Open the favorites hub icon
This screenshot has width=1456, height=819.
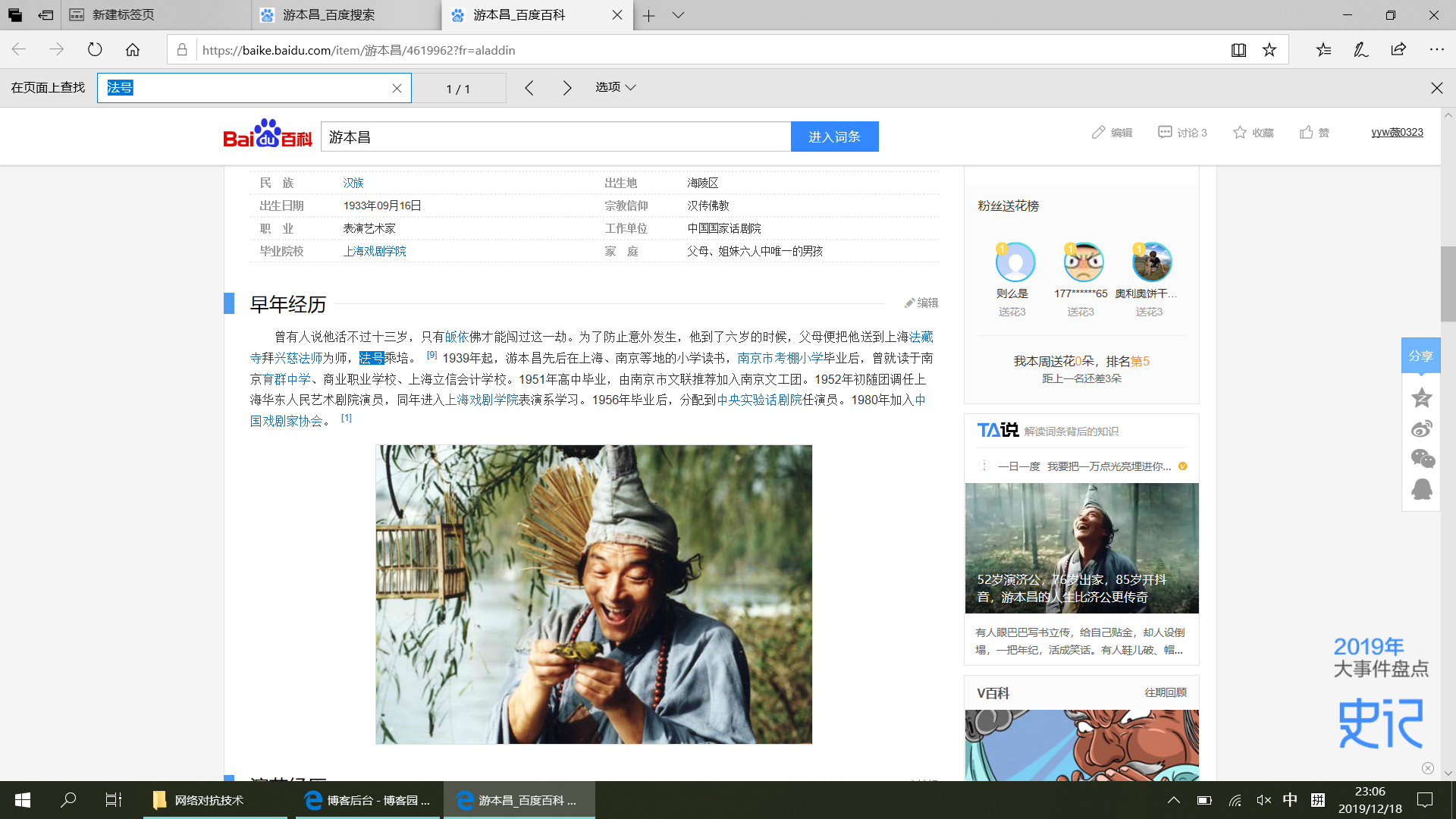pyautogui.click(x=1323, y=50)
